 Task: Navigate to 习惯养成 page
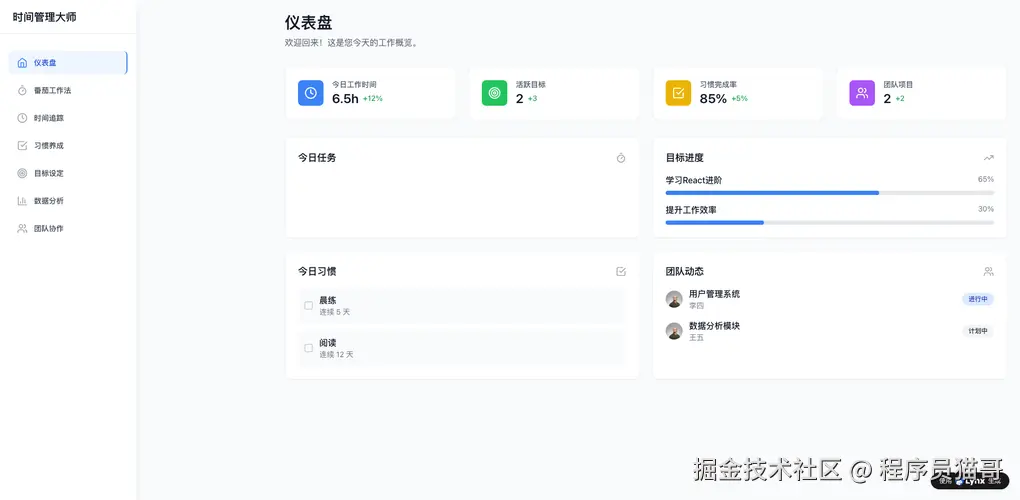[68, 146]
